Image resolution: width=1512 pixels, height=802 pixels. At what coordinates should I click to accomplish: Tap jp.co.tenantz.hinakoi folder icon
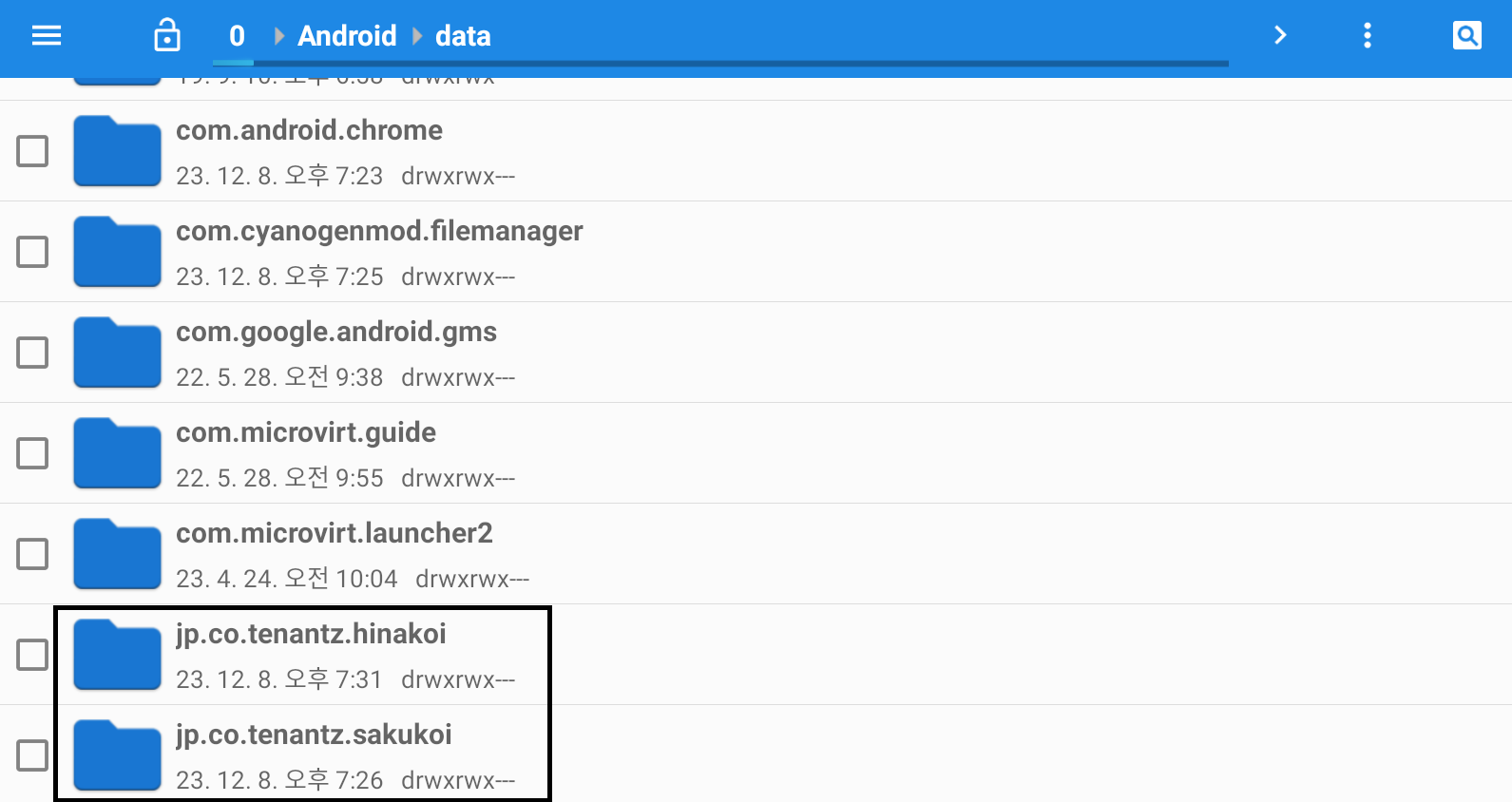pos(117,655)
